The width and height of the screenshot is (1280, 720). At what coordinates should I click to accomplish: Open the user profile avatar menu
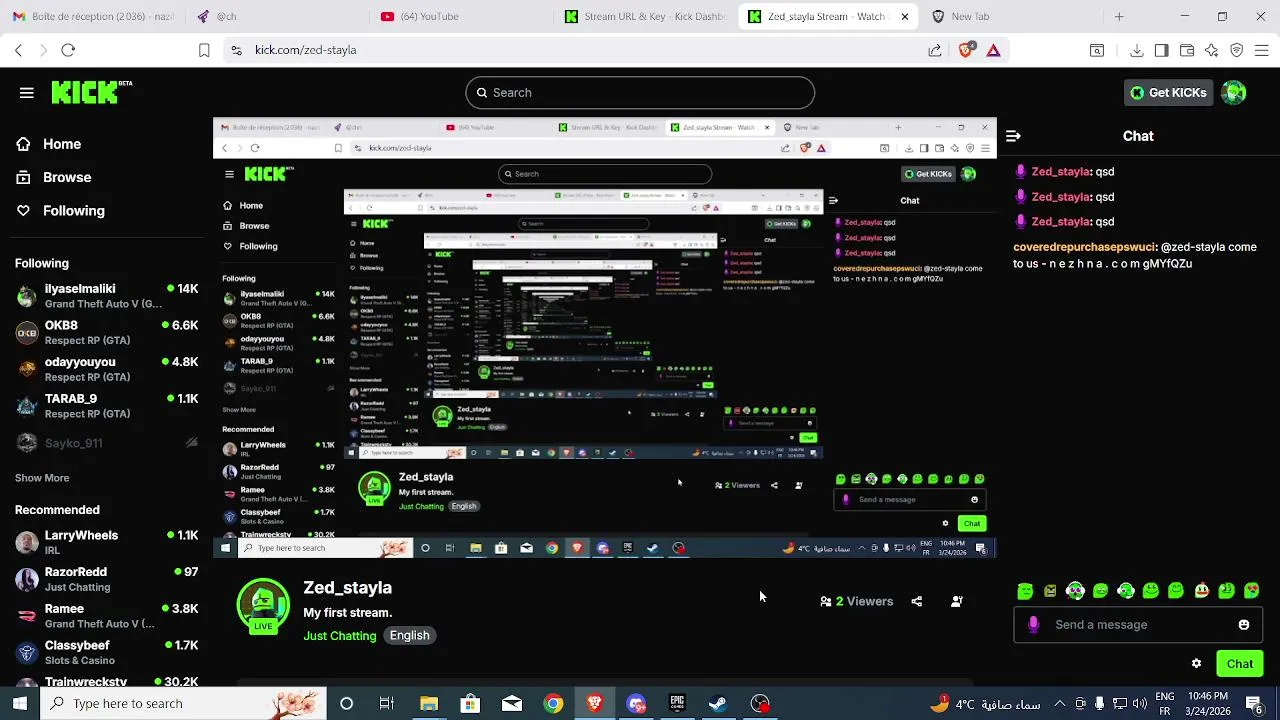click(1234, 93)
